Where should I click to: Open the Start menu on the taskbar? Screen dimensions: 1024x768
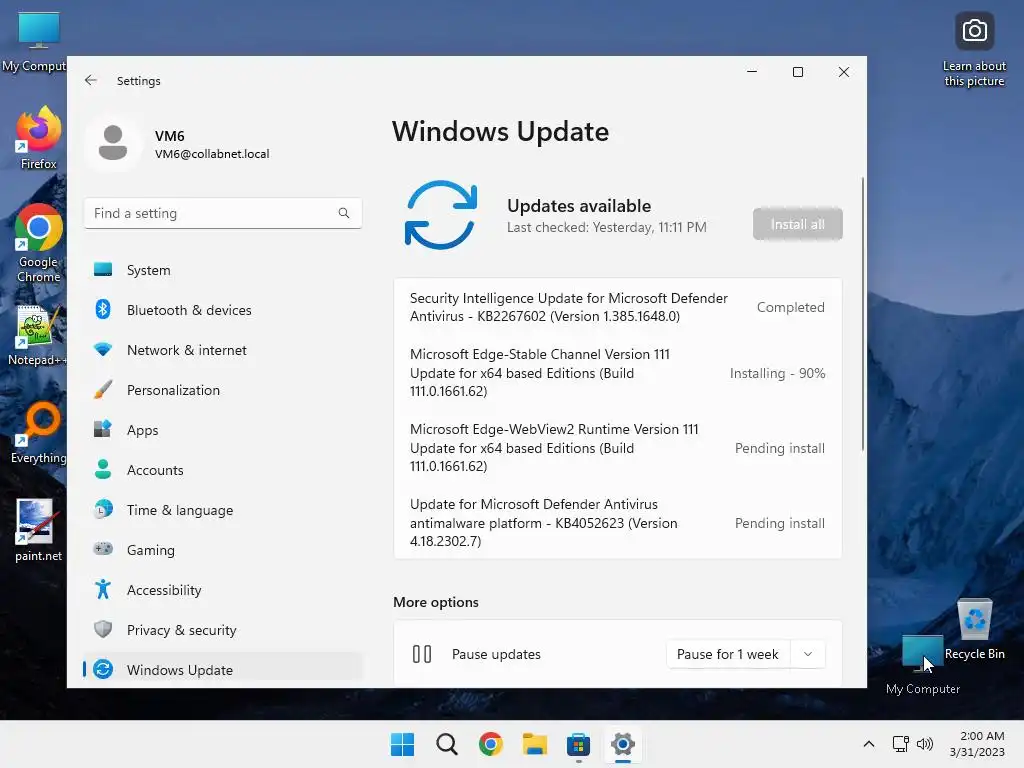[402, 744]
